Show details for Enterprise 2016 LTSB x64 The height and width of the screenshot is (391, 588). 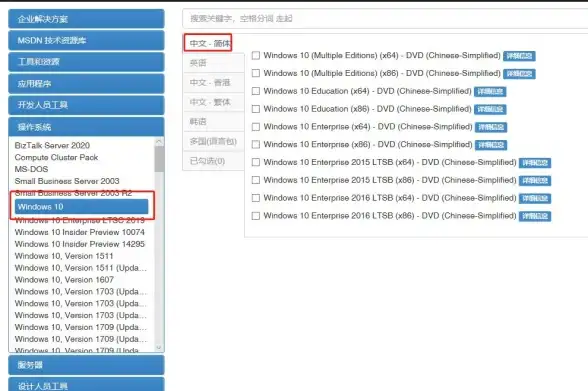click(535, 198)
